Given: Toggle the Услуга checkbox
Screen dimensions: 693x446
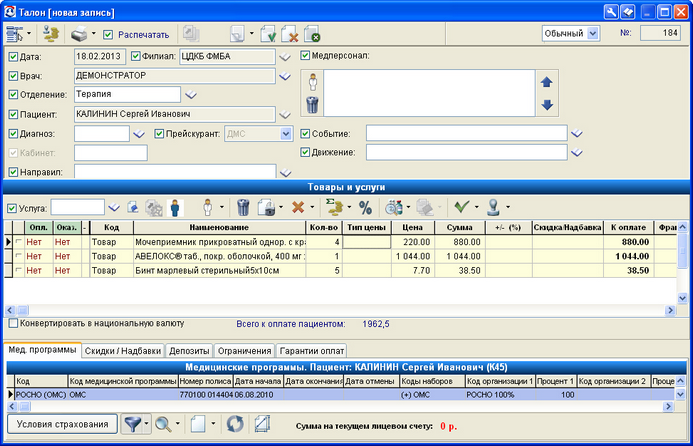Looking at the screenshot, I should pos(12,208).
